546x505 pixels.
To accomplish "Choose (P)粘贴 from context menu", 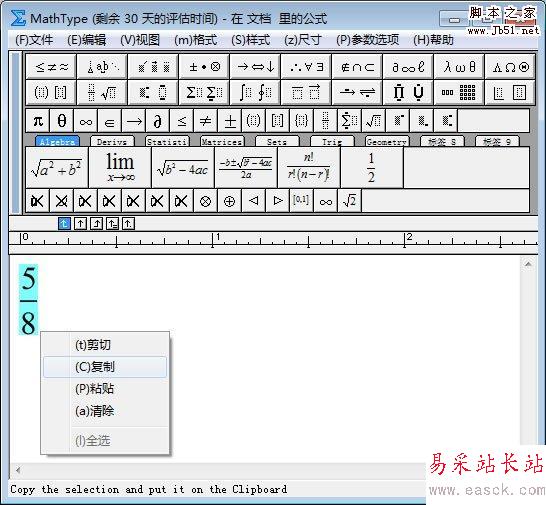I will 105,389.
